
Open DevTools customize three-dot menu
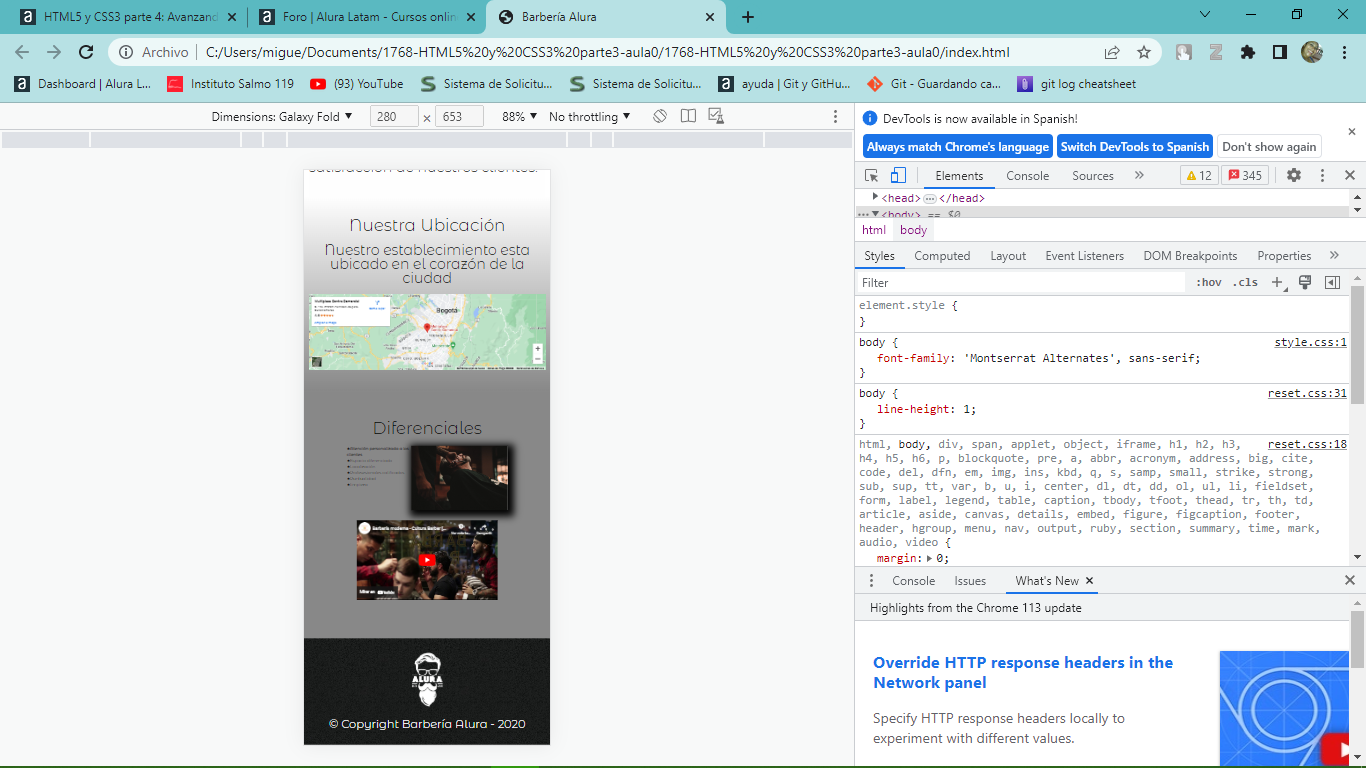pyautogui.click(x=1322, y=175)
